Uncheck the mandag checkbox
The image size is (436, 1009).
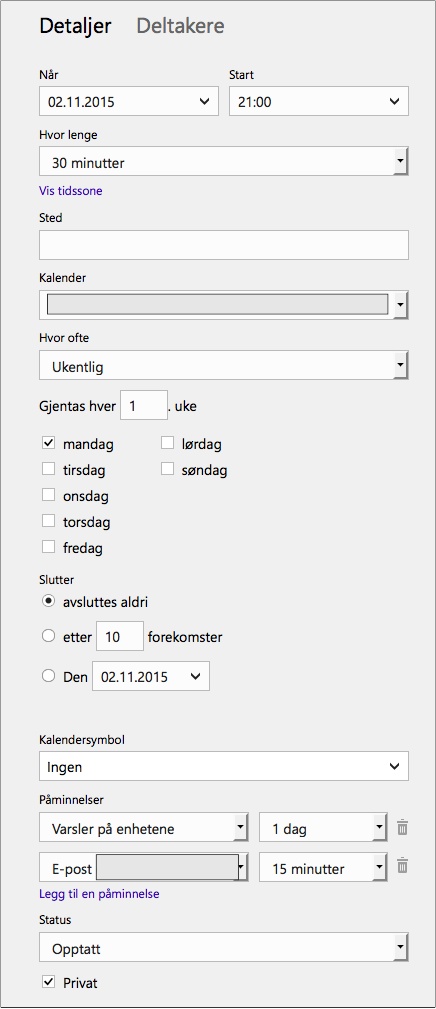click(x=48, y=443)
